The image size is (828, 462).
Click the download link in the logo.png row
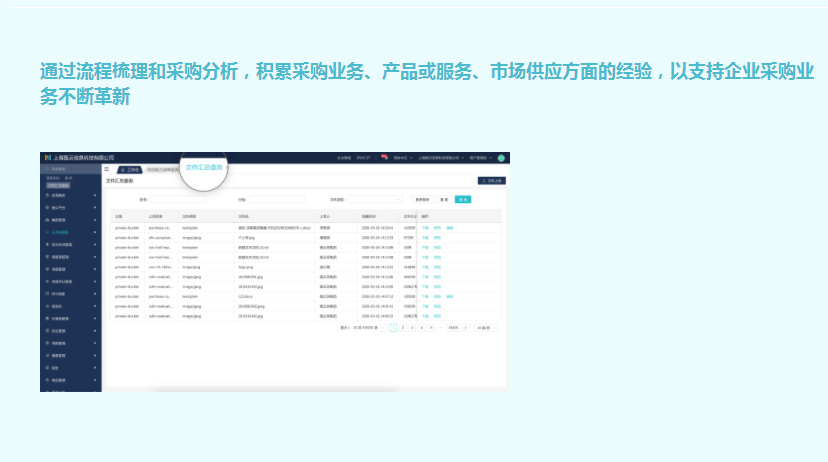click(x=425, y=267)
